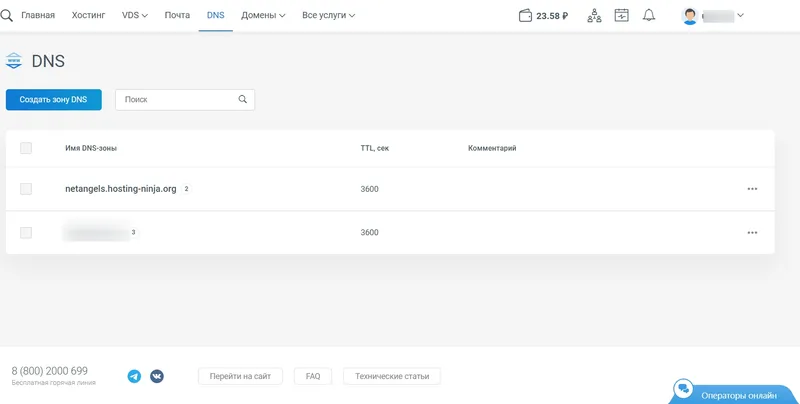Open the notifications bell
The height and width of the screenshot is (404, 800).
(649, 15)
